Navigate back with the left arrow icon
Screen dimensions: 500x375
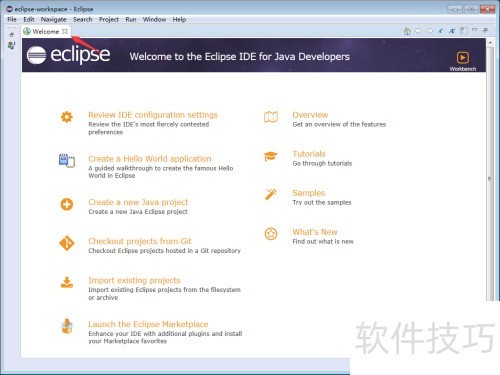(418, 31)
